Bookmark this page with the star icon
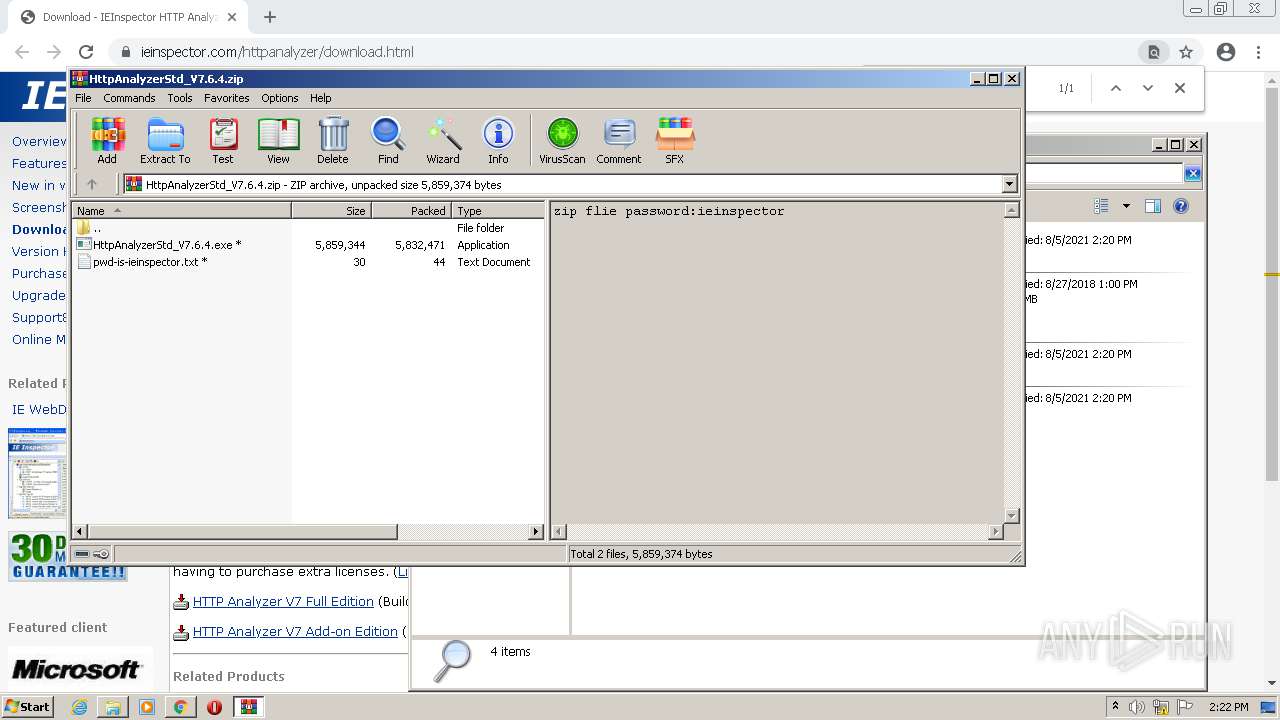This screenshot has width=1280, height=720. tap(1186, 52)
